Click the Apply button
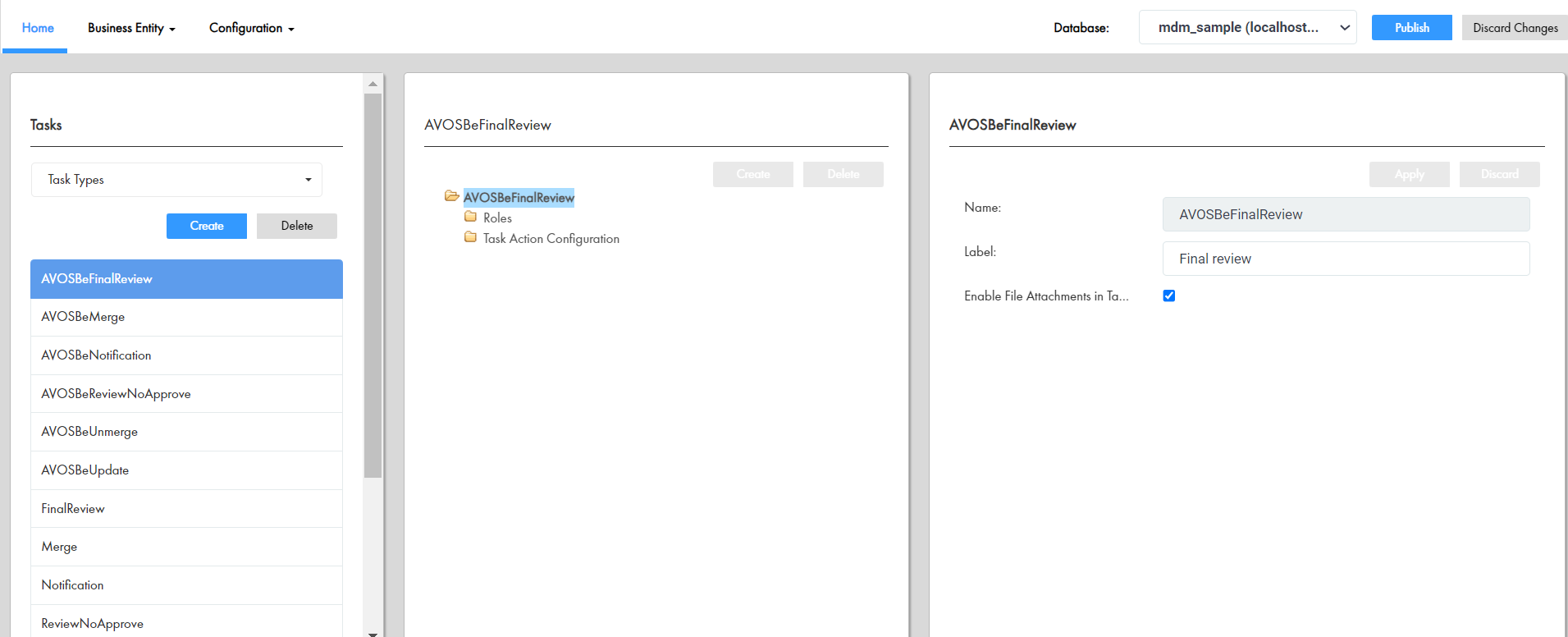The width and height of the screenshot is (1568, 637). point(1410,174)
